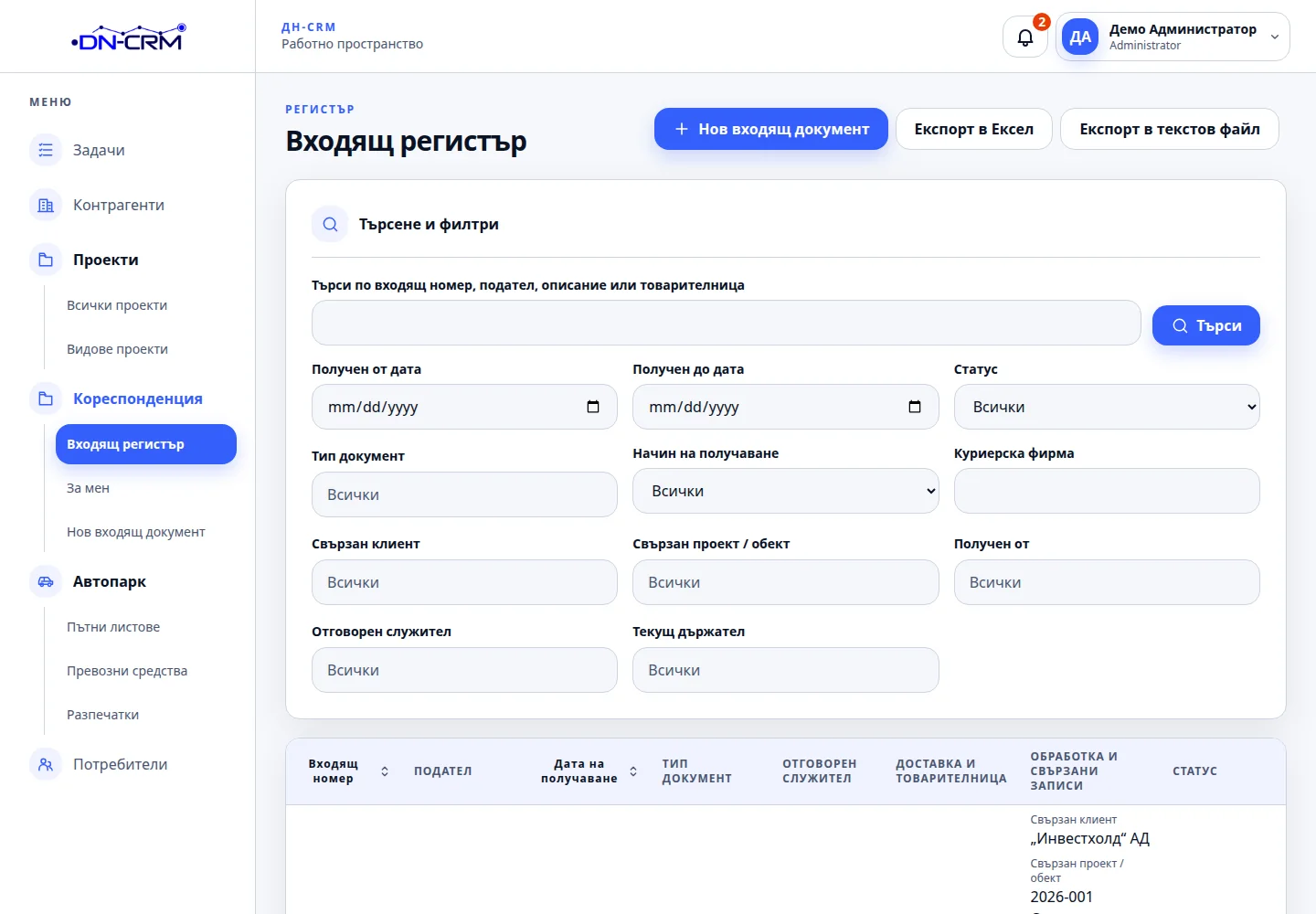Click project number 2026-001

click(x=1062, y=897)
